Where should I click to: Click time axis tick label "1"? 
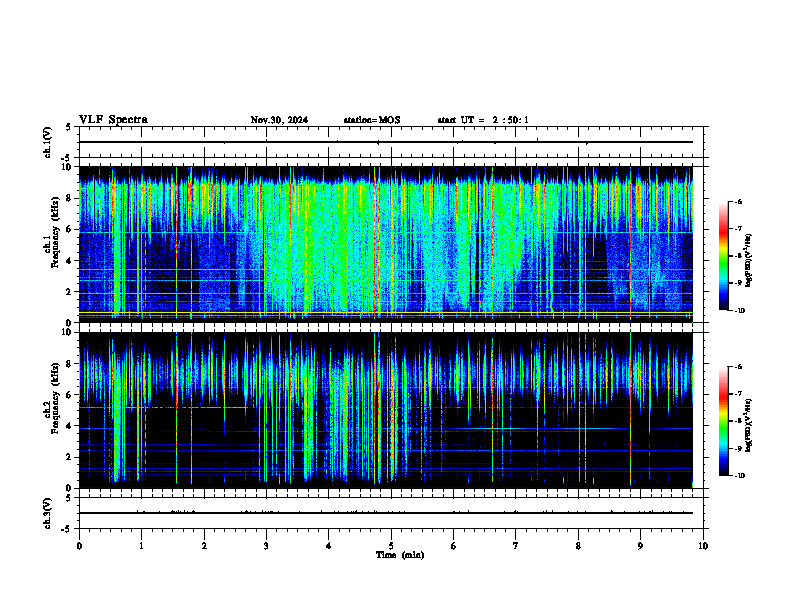[x=142, y=546]
